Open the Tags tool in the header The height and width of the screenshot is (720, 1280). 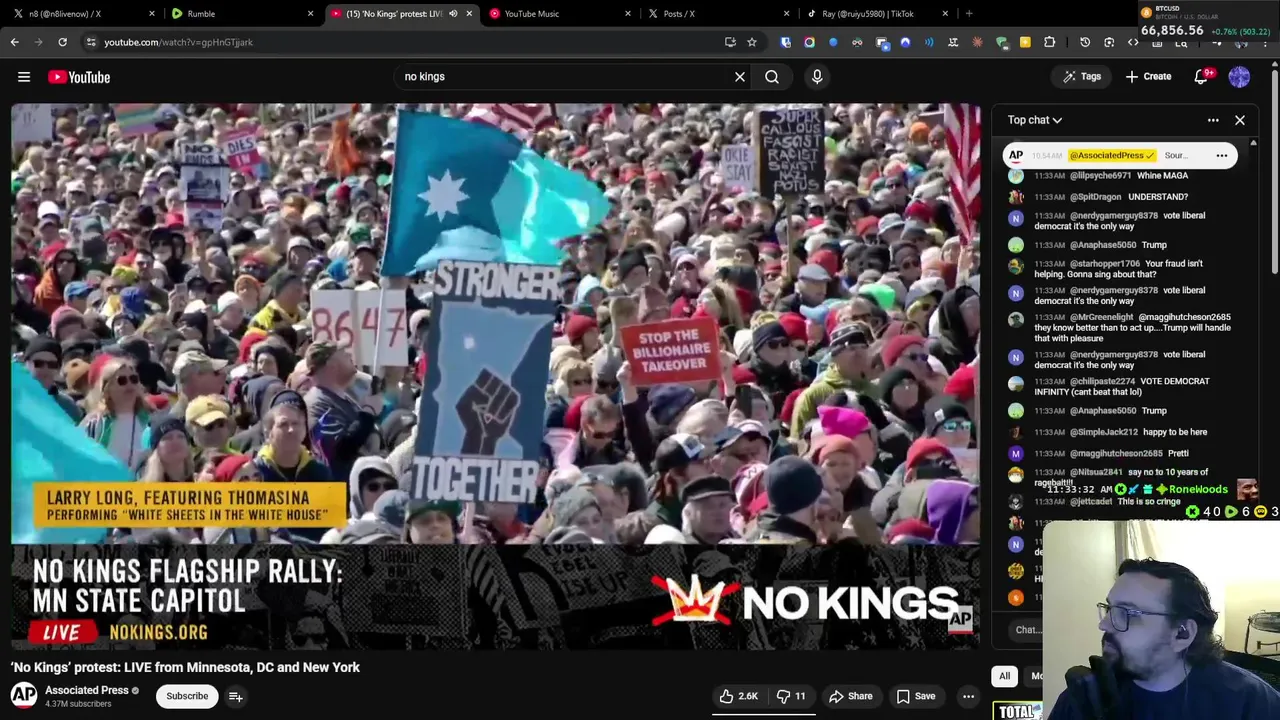pos(1082,77)
